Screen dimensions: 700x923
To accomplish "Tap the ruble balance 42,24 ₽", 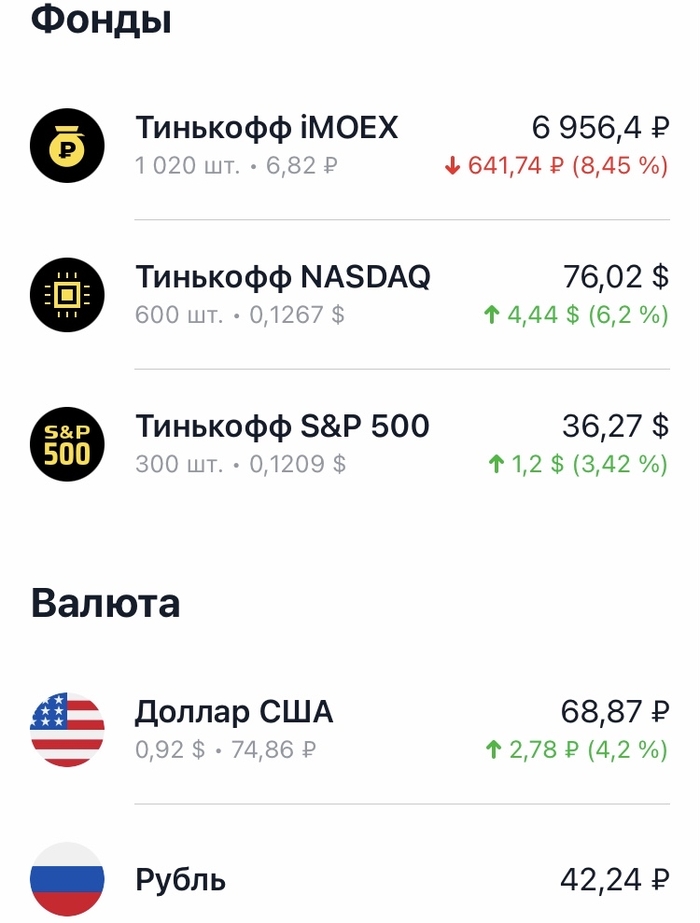I will tap(614, 880).
